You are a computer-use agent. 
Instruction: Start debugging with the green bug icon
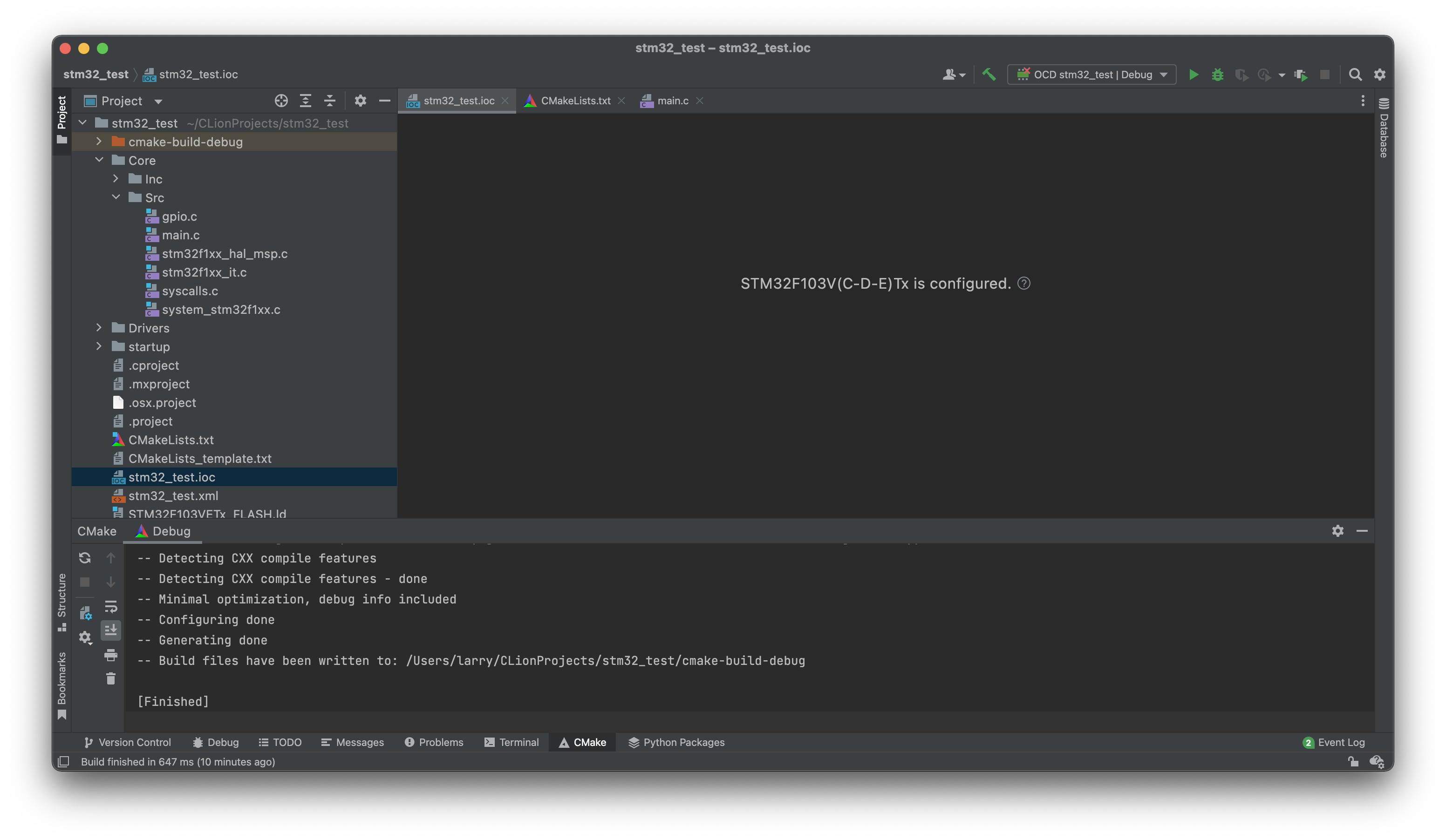(x=1217, y=75)
